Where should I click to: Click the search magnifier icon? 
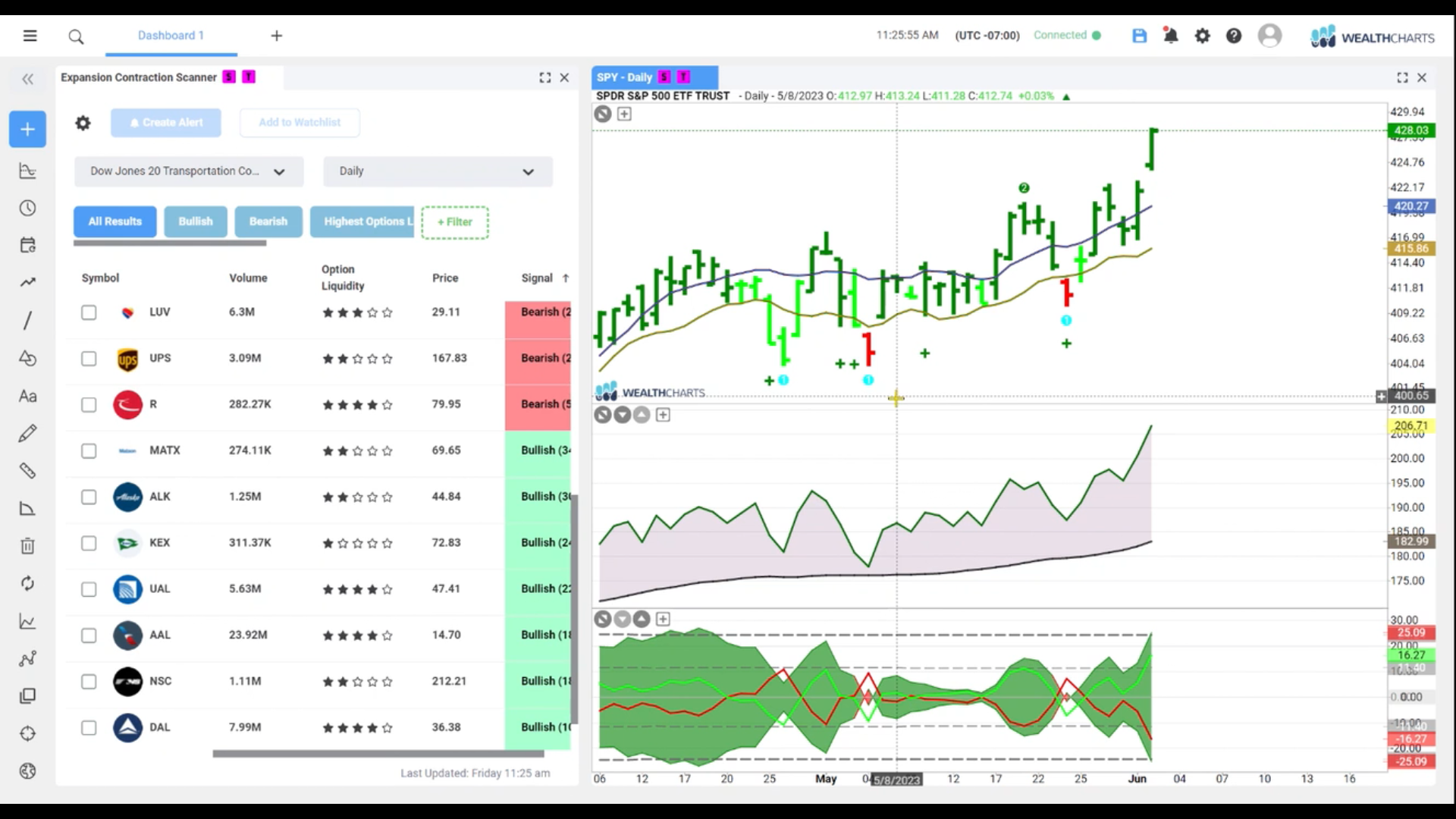[x=76, y=36]
